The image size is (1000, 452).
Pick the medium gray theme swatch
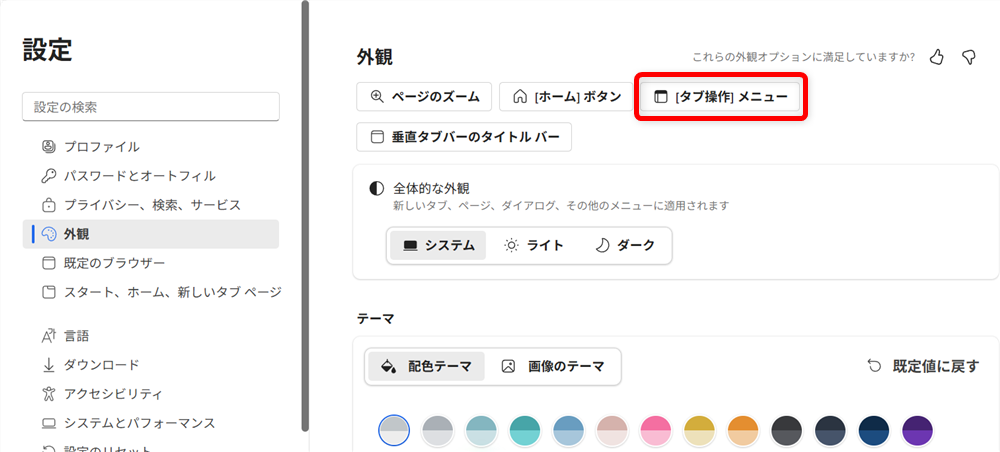click(438, 431)
